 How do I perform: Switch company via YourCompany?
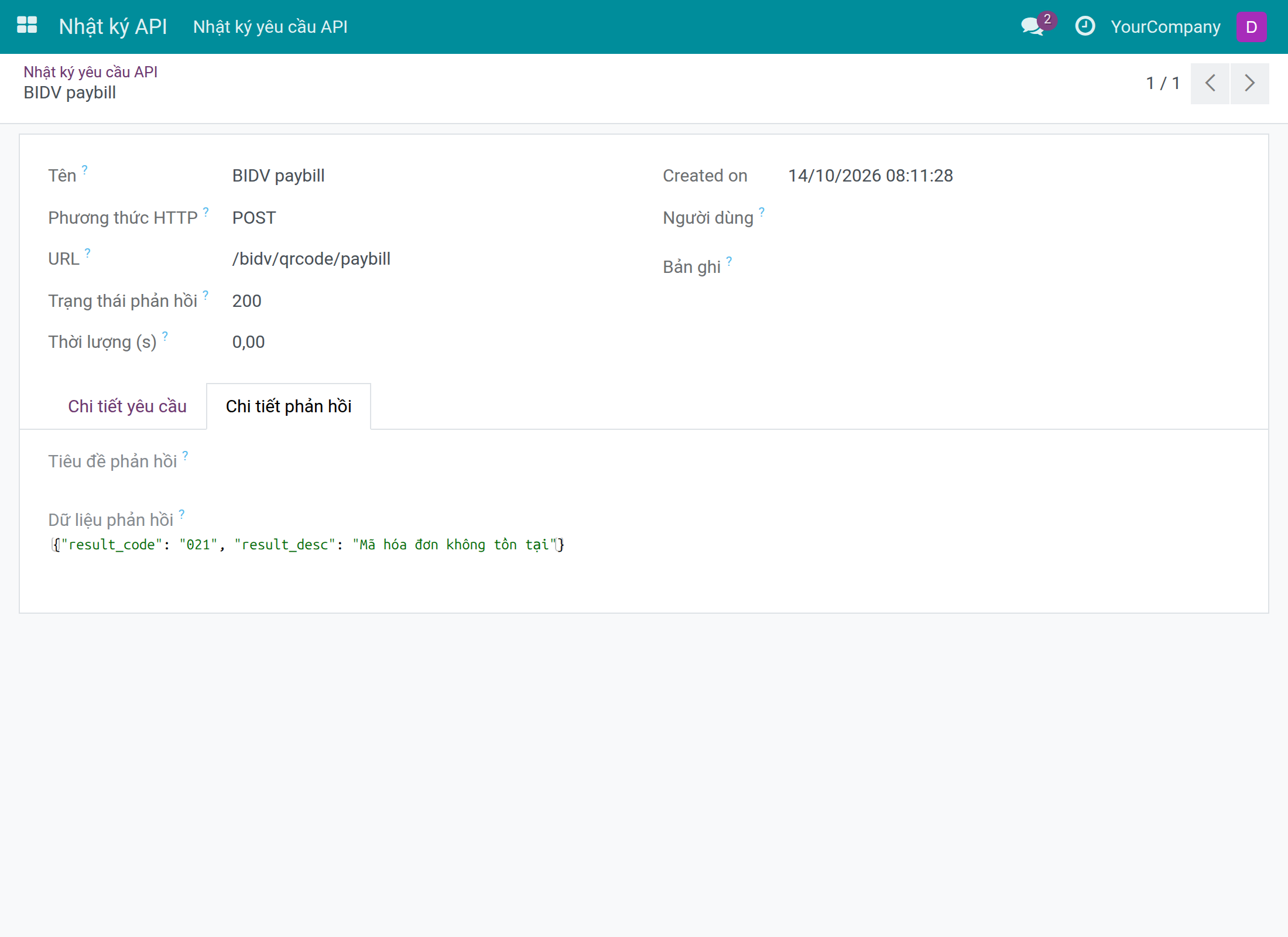pyautogui.click(x=1166, y=26)
